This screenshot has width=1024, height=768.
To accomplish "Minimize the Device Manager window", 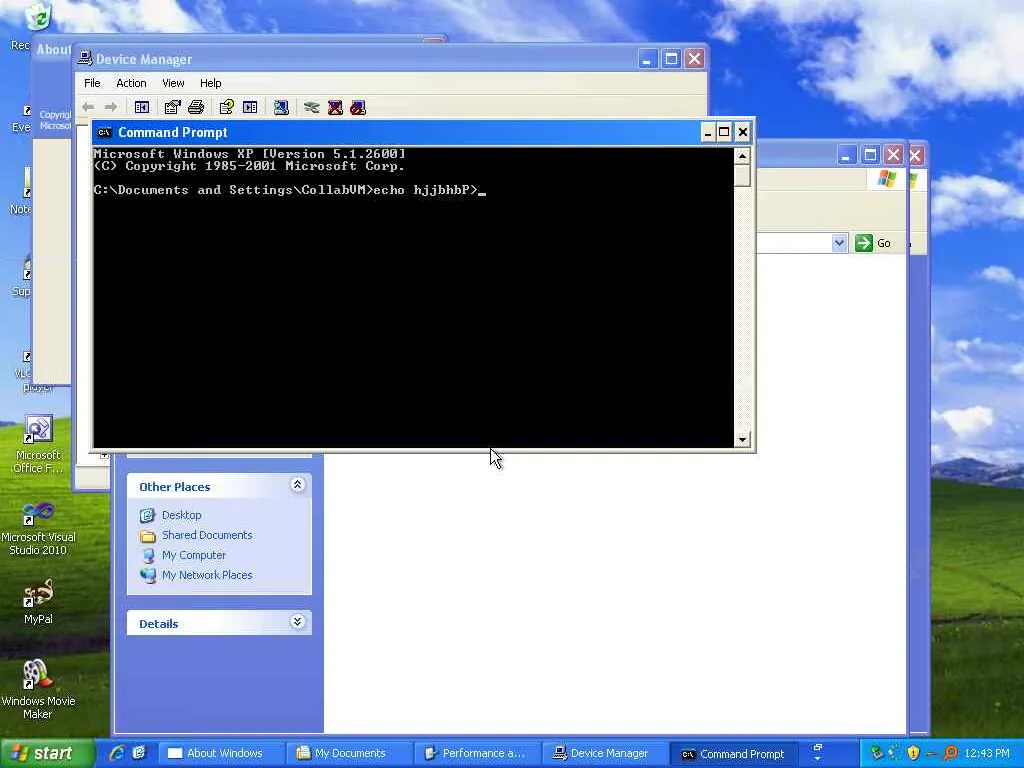I will (x=647, y=59).
